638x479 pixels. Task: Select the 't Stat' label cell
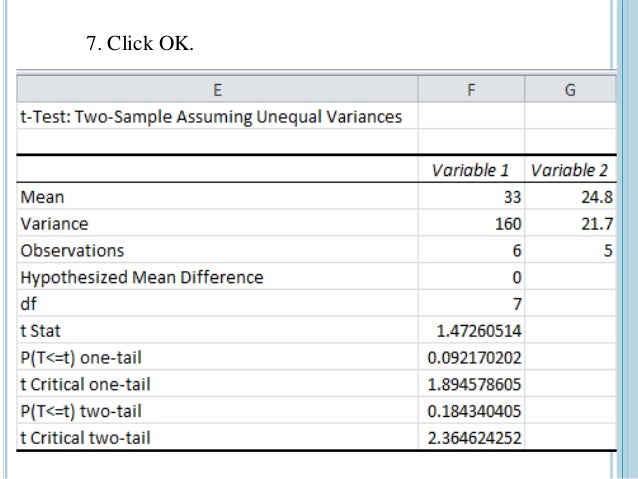point(217,330)
